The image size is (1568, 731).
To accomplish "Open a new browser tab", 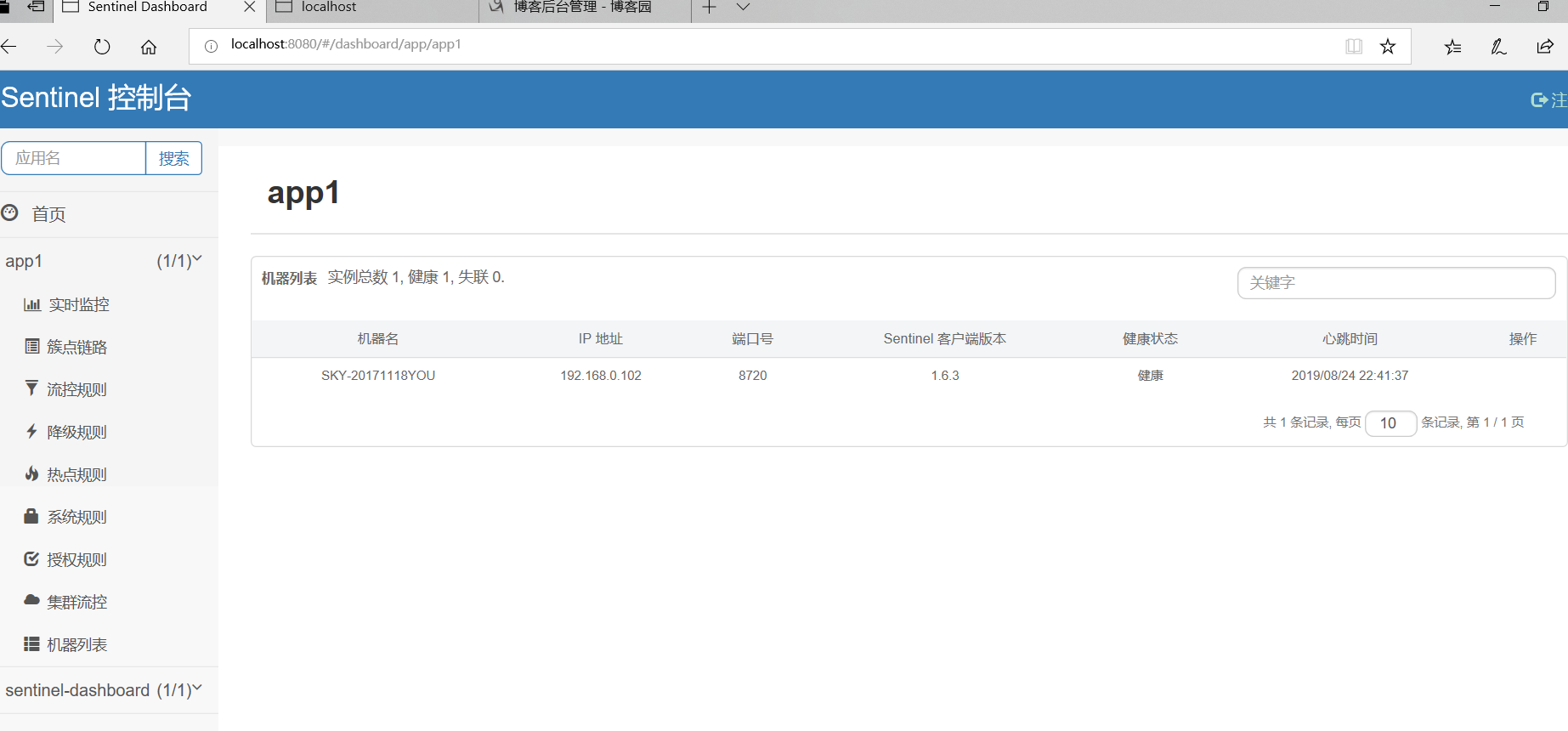I will (x=709, y=8).
